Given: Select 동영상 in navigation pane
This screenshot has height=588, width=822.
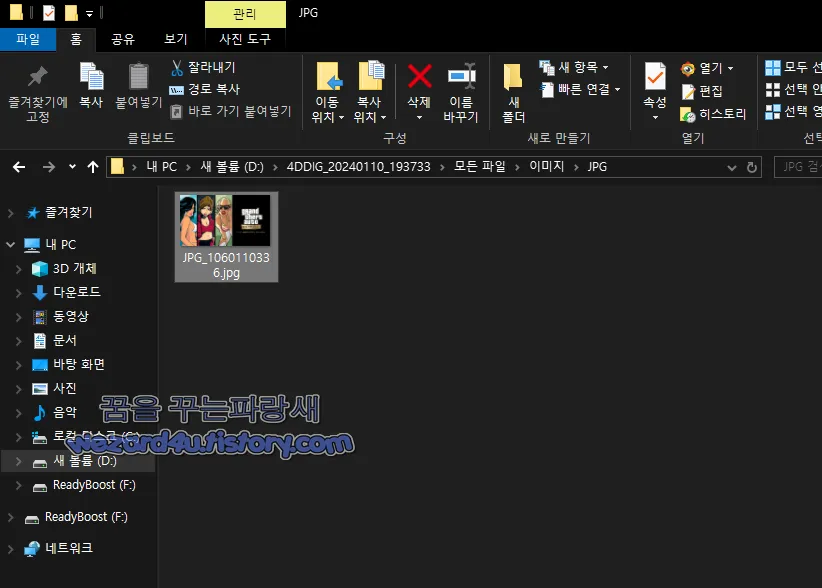Looking at the screenshot, I should [x=71, y=317].
